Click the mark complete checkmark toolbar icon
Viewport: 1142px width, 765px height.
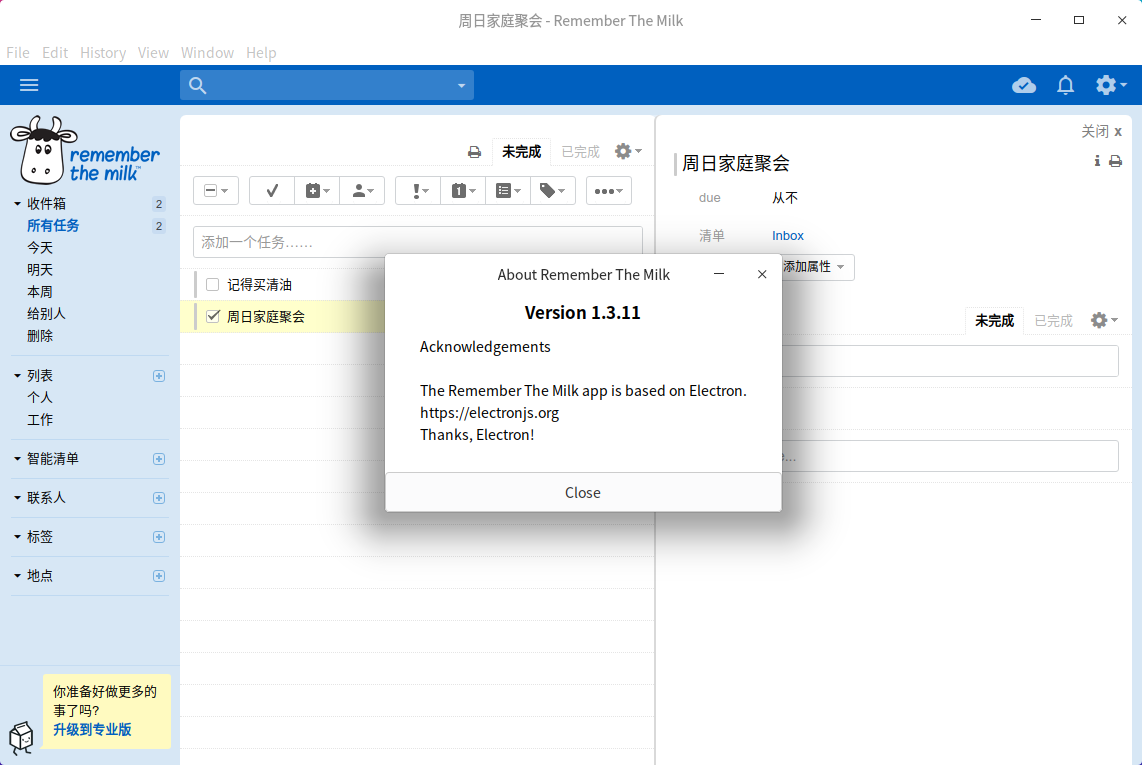click(x=271, y=191)
